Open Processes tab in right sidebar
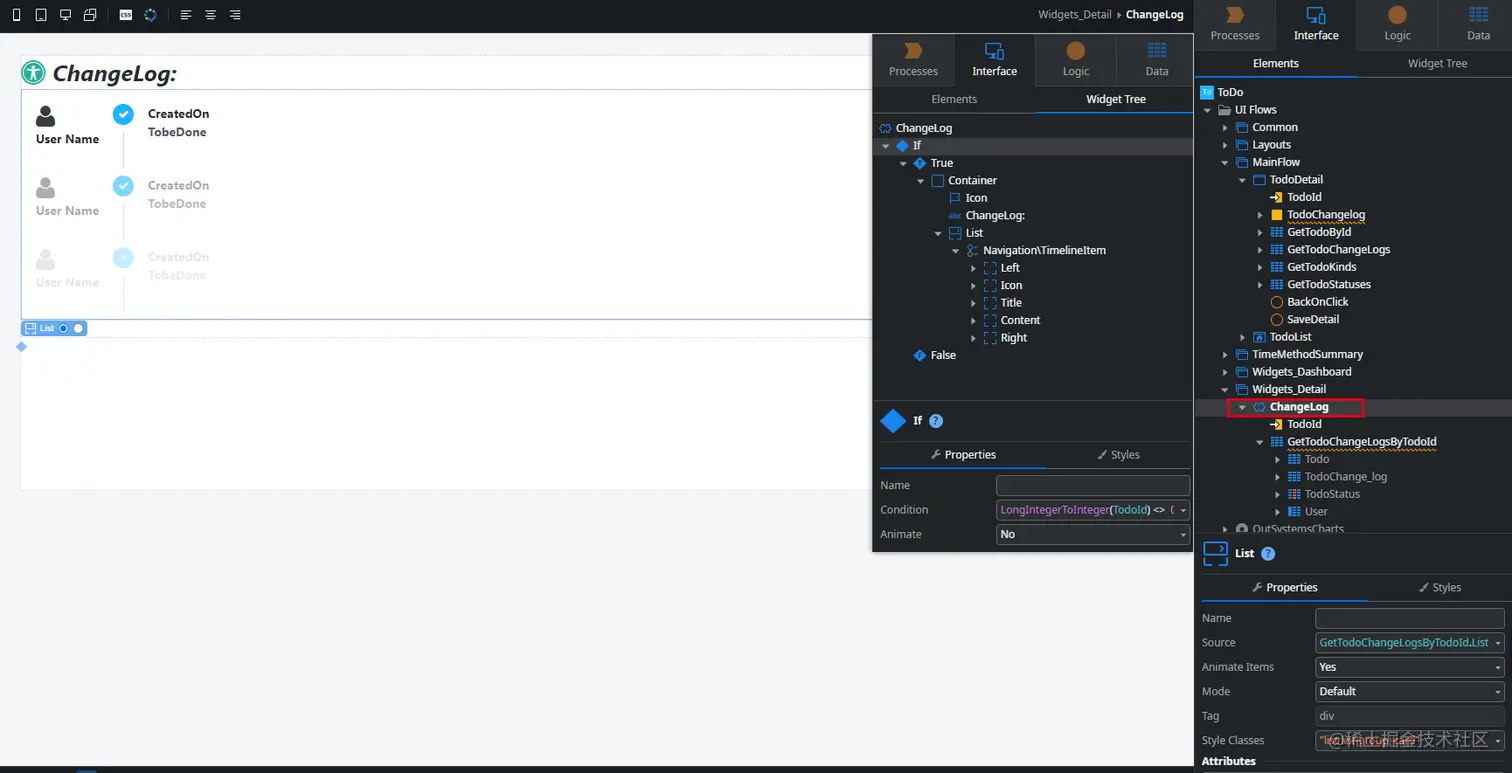Image resolution: width=1512 pixels, height=773 pixels. 1235,24
